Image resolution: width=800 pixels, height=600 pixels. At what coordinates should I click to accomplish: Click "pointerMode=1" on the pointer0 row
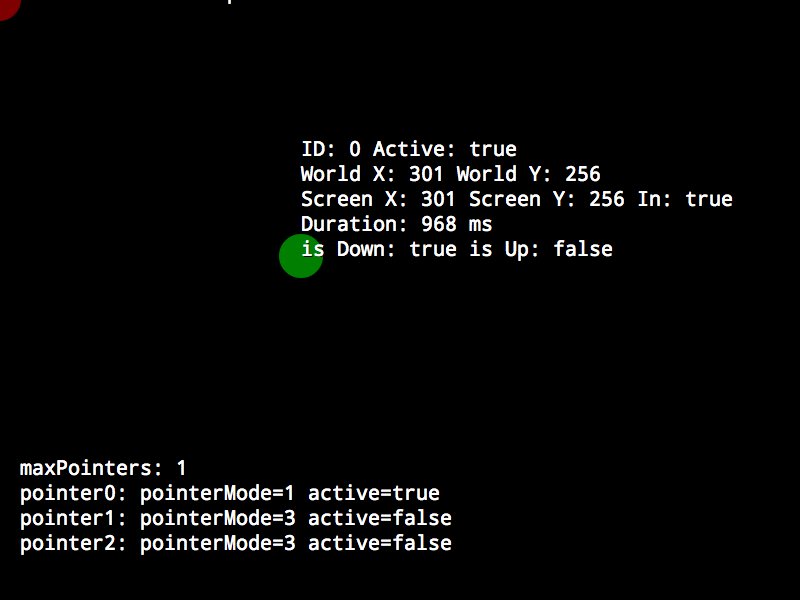(217, 493)
